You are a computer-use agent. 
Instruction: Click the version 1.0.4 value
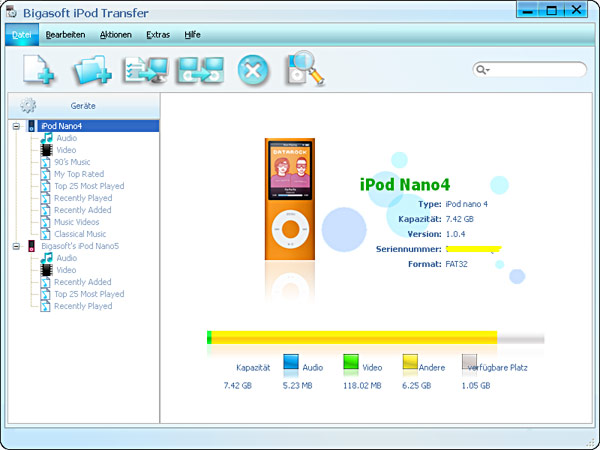click(x=455, y=234)
